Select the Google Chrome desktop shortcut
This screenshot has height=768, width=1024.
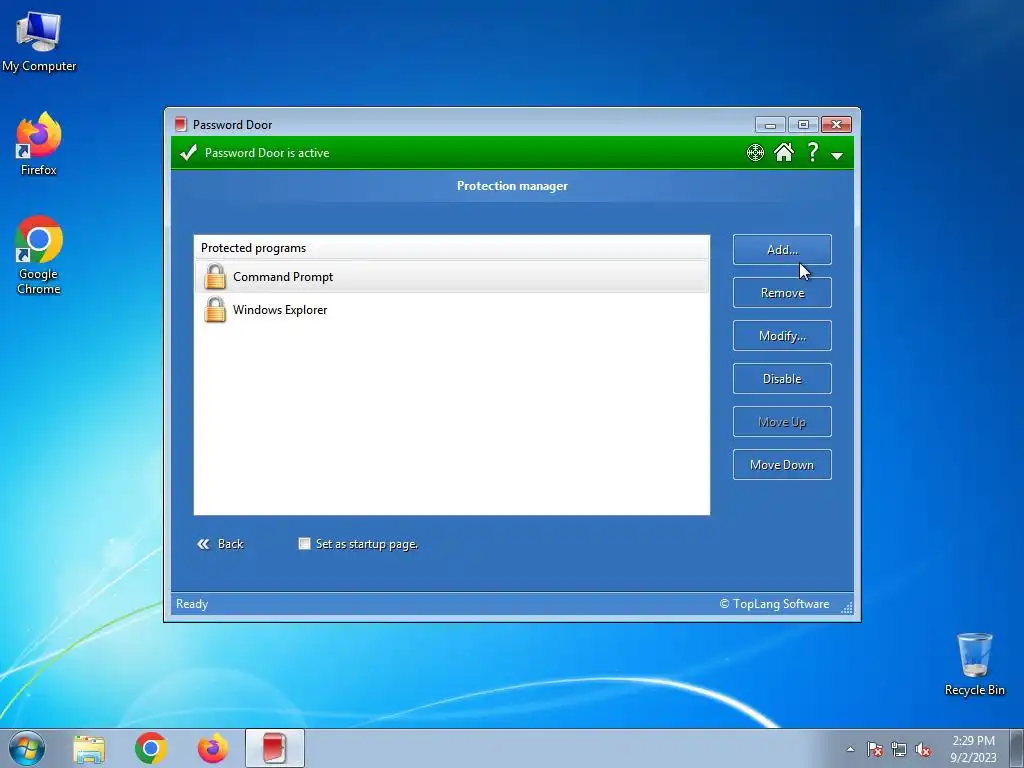tap(39, 255)
